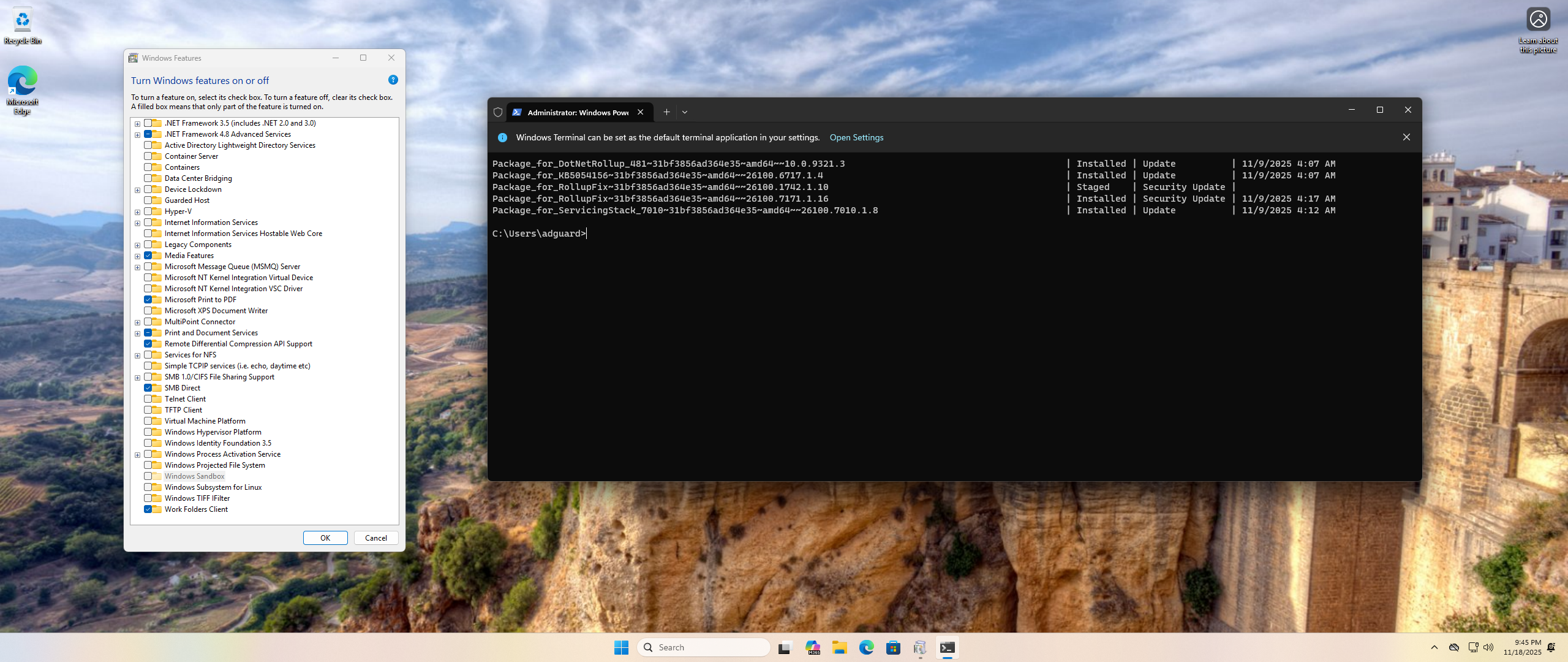This screenshot has height=662, width=1568.
Task: Open the terminal profile dropdown chevron
Action: click(685, 112)
